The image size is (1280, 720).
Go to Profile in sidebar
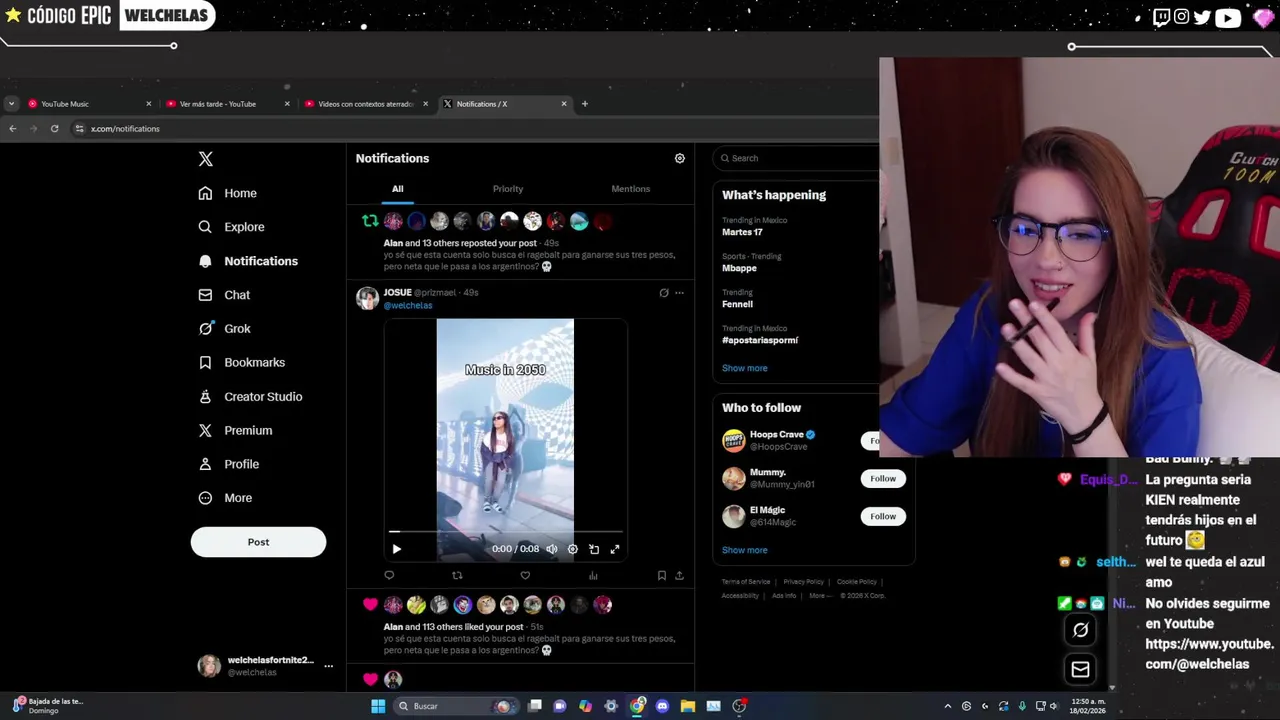tap(228, 464)
